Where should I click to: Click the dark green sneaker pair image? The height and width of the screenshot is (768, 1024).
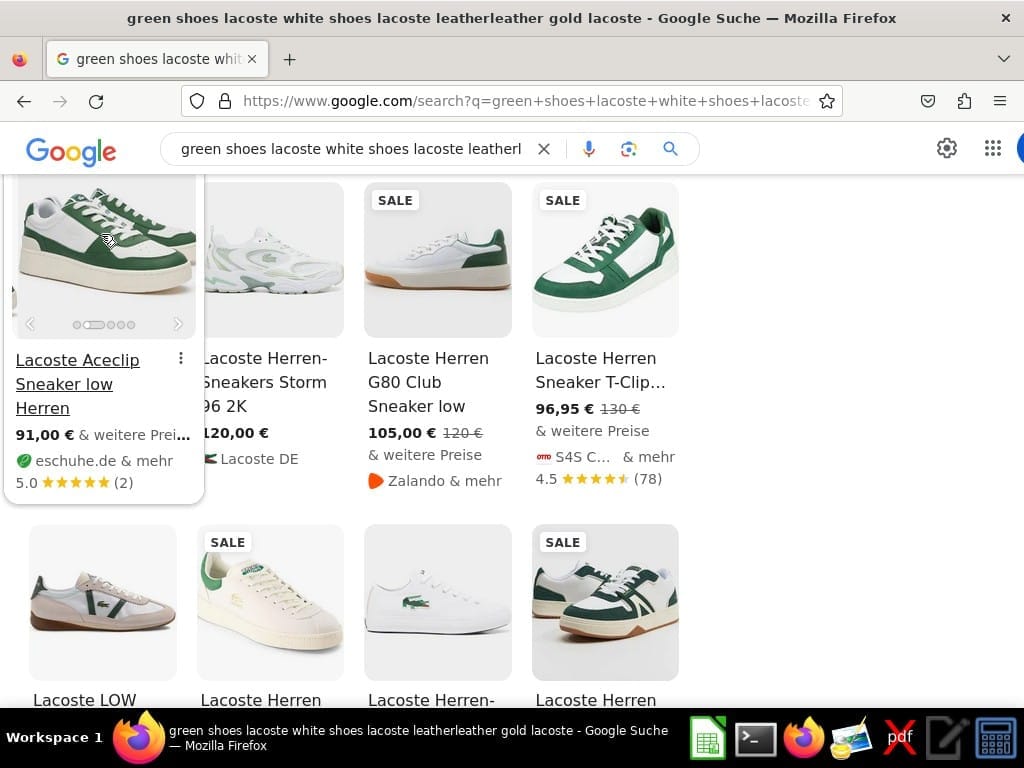click(605, 602)
